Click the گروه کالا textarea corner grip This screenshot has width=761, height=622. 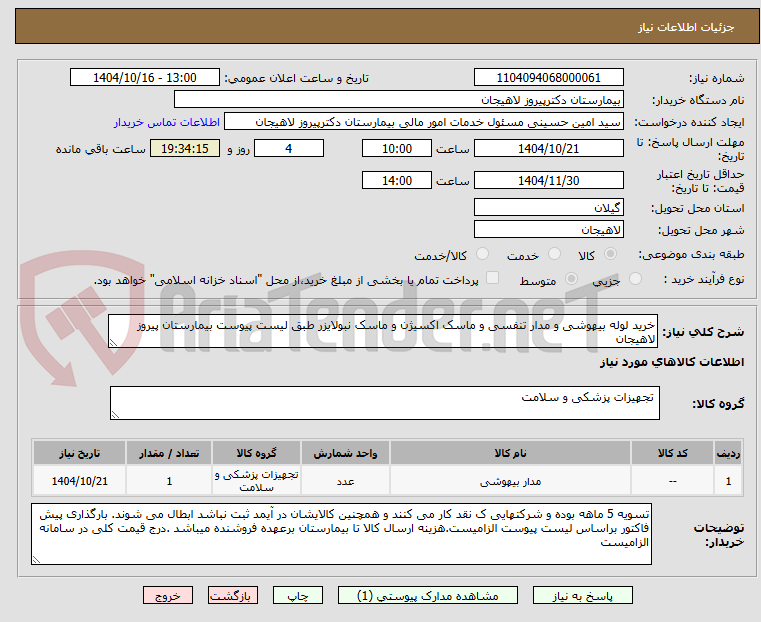pyautogui.click(x=115, y=415)
